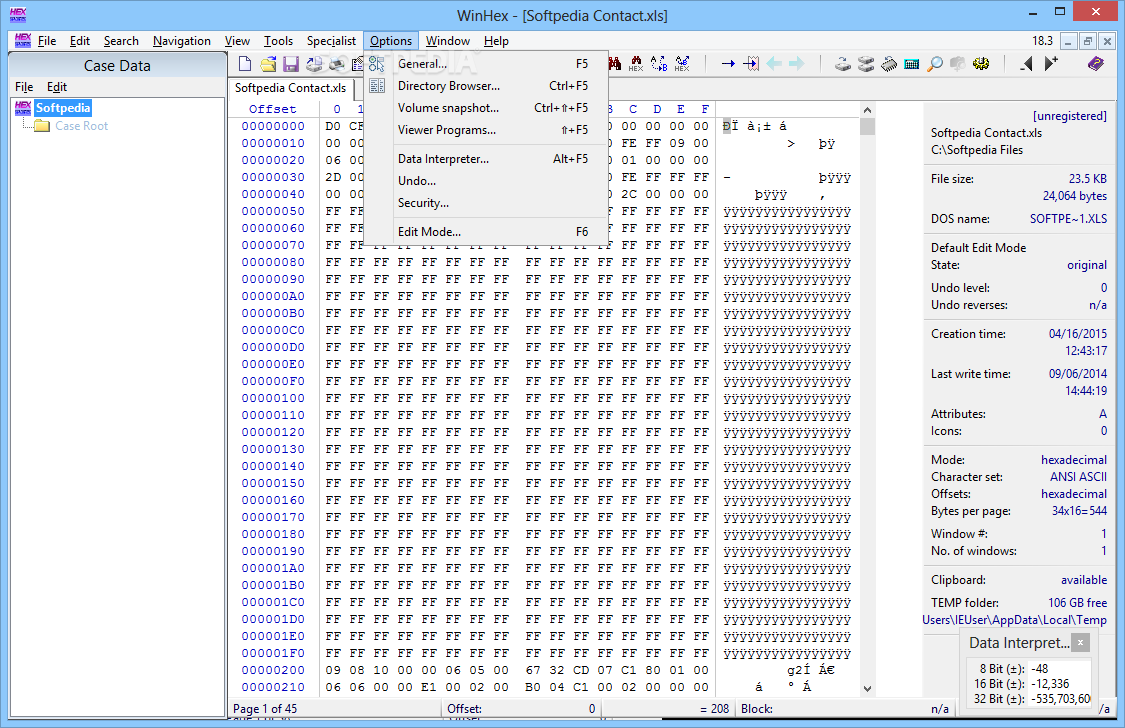Click the original State value
1125x728 pixels.
point(1086,265)
